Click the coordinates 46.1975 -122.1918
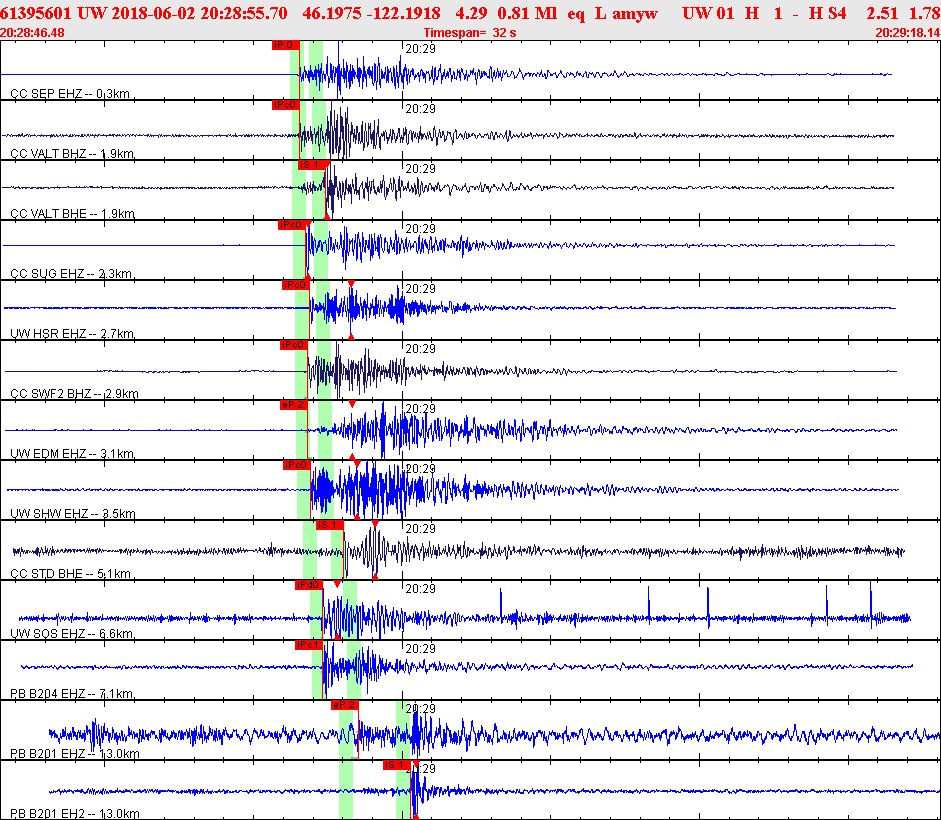 pos(371,13)
